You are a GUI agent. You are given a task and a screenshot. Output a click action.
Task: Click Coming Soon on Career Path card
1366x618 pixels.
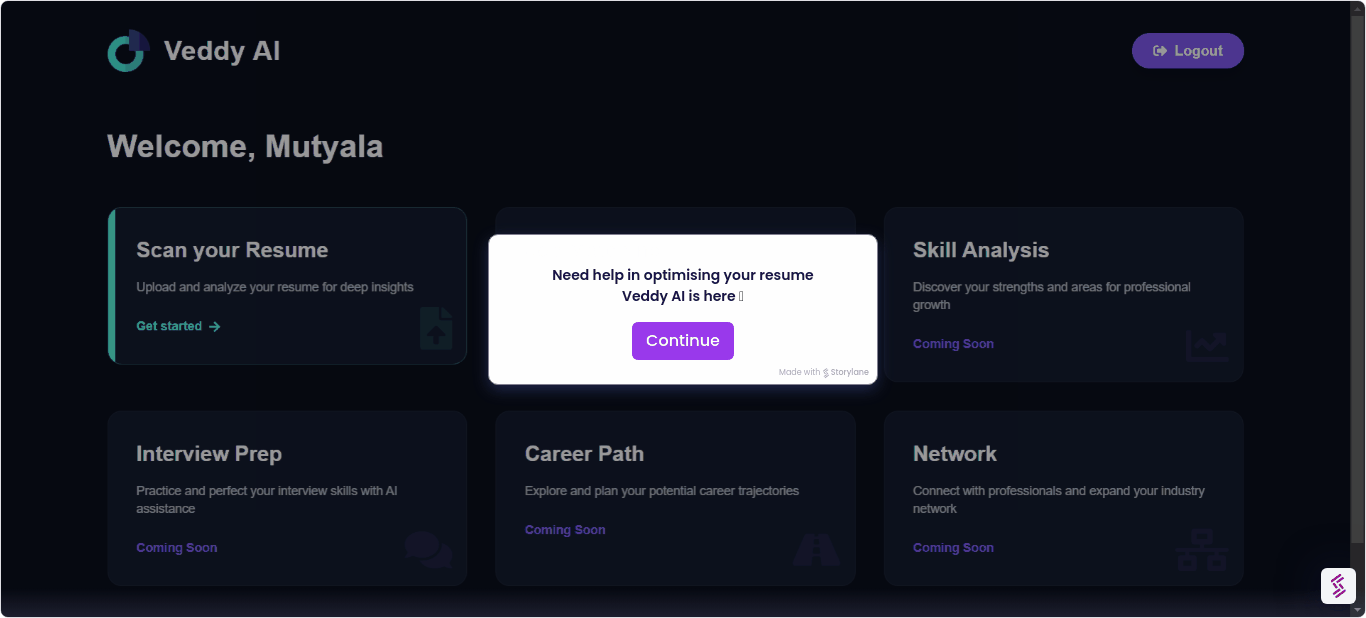click(565, 529)
